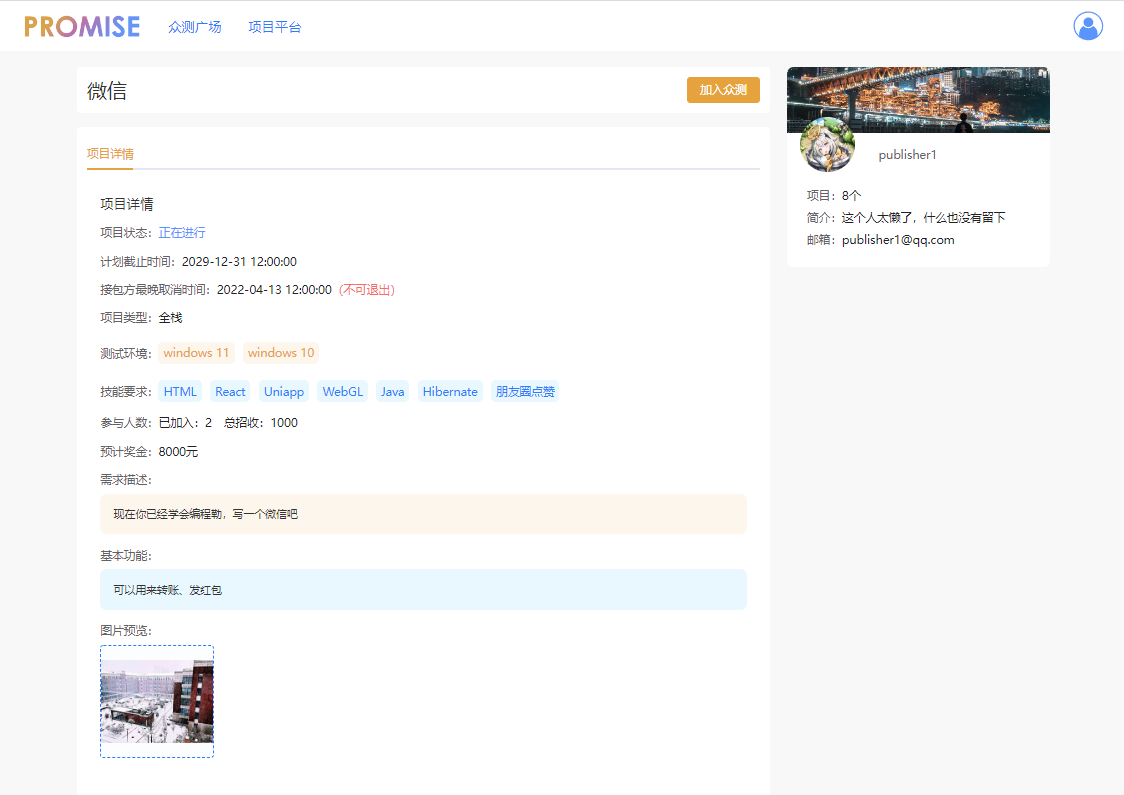Click the 基本功能 blue text box

click(423, 590)
